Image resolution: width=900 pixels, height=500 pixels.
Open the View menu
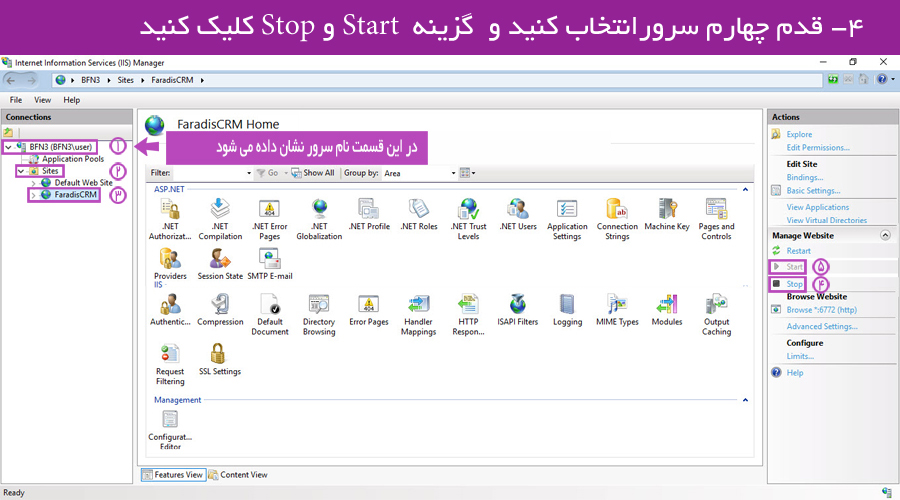(x=42, y=100)
